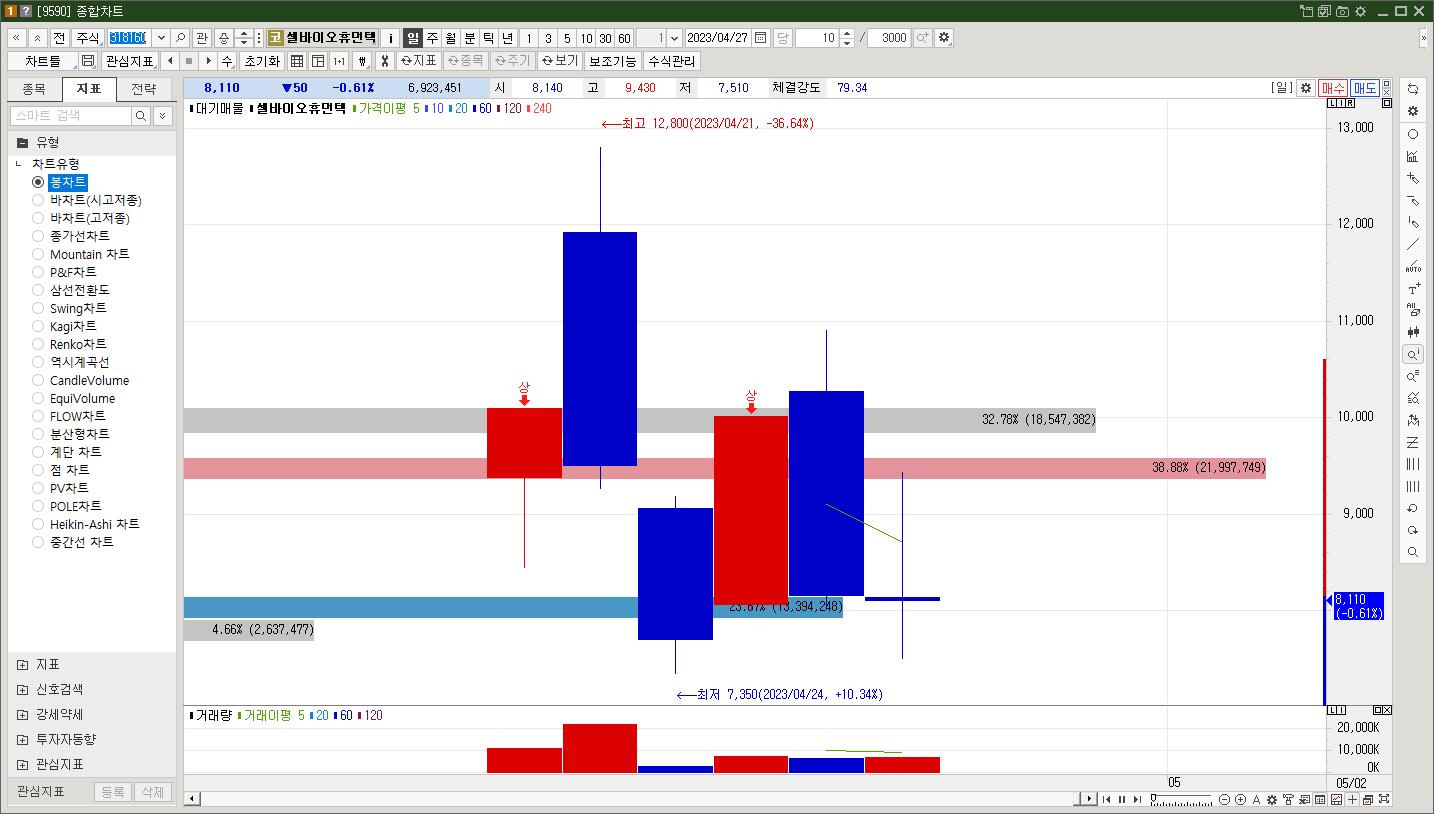Click the refresh sync icon atop right toolbar
This screenshot has height=814, width=1434.
[x=1413, y=89]
